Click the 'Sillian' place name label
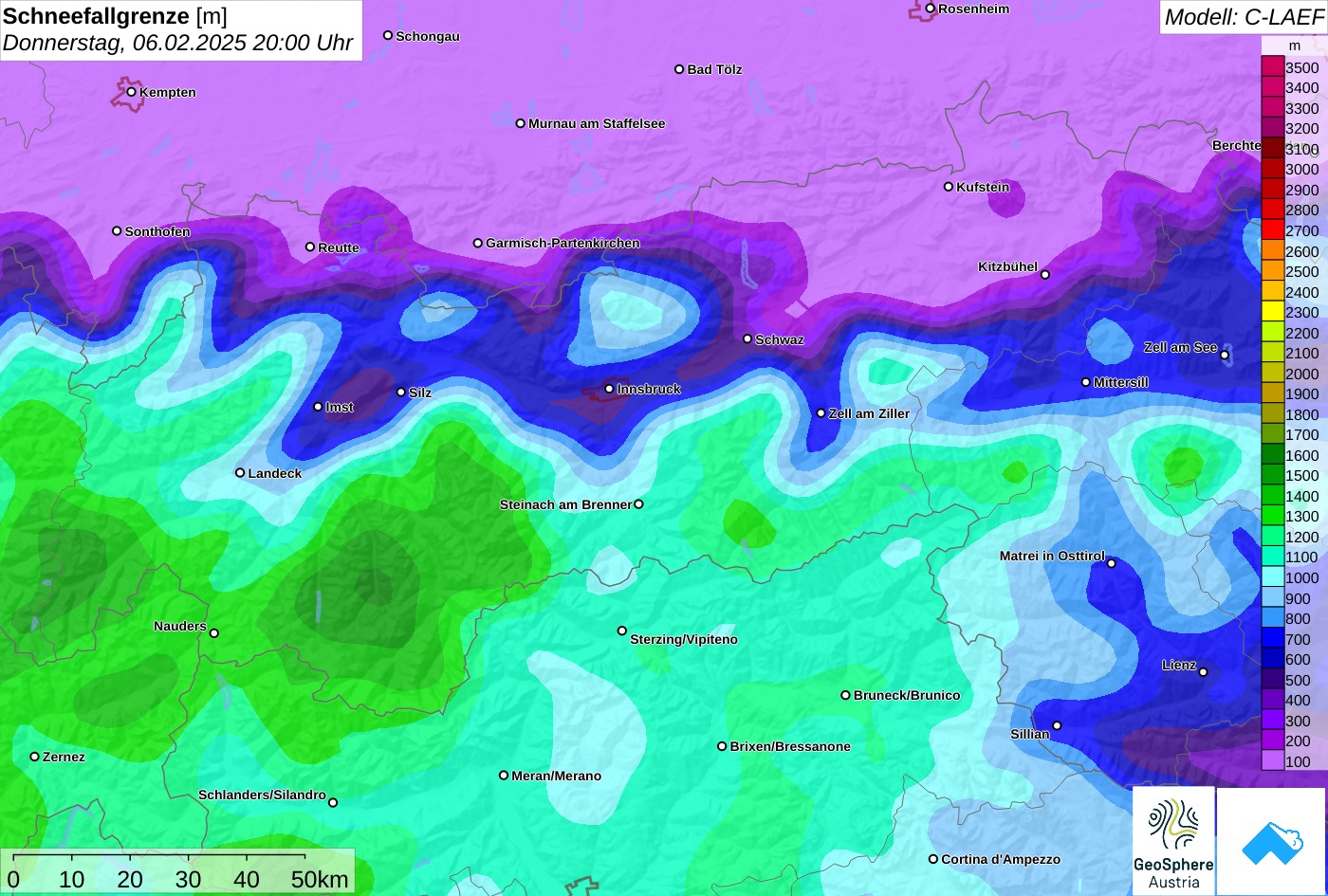 pos(1030,734)
